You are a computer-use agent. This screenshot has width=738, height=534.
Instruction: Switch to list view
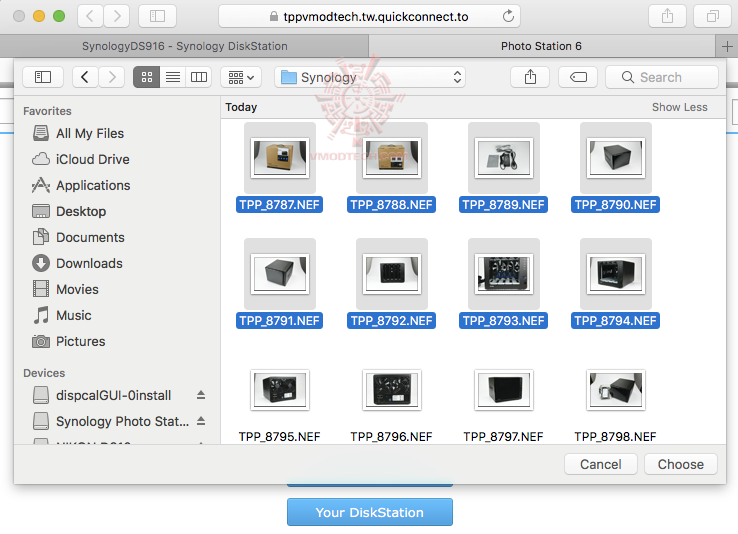coord(173,77)
